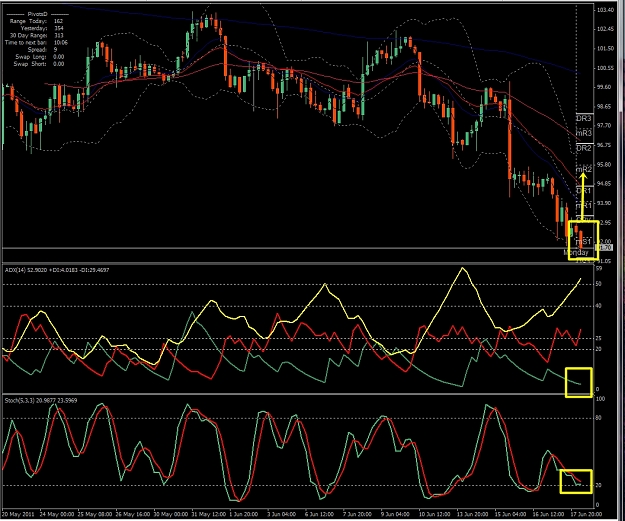Viewport: 625px width, 521px height.
Task: Click the 20 level on Stochastic scale
Action: [598, 486]
